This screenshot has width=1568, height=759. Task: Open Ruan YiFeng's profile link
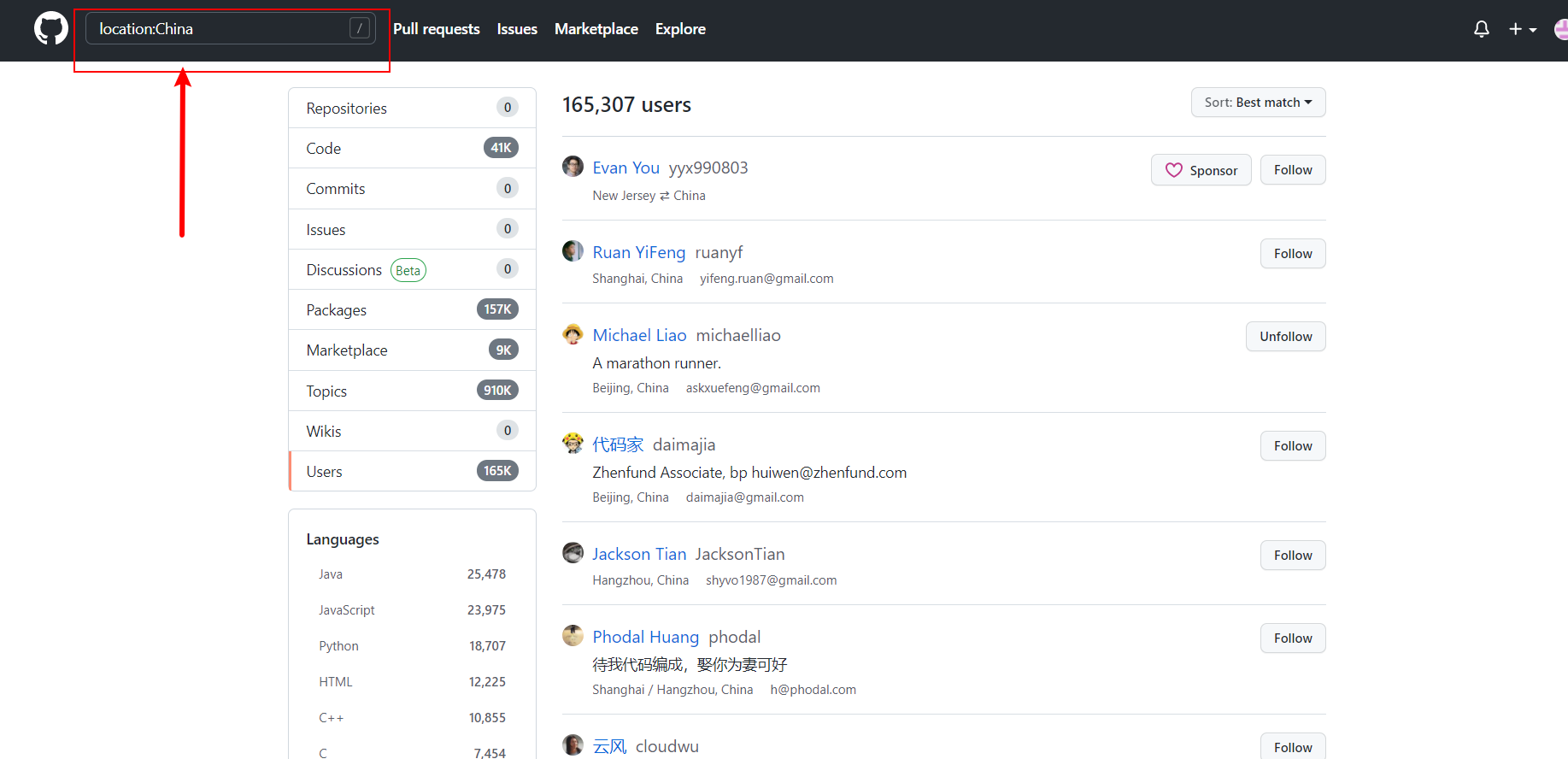point(639,252)
